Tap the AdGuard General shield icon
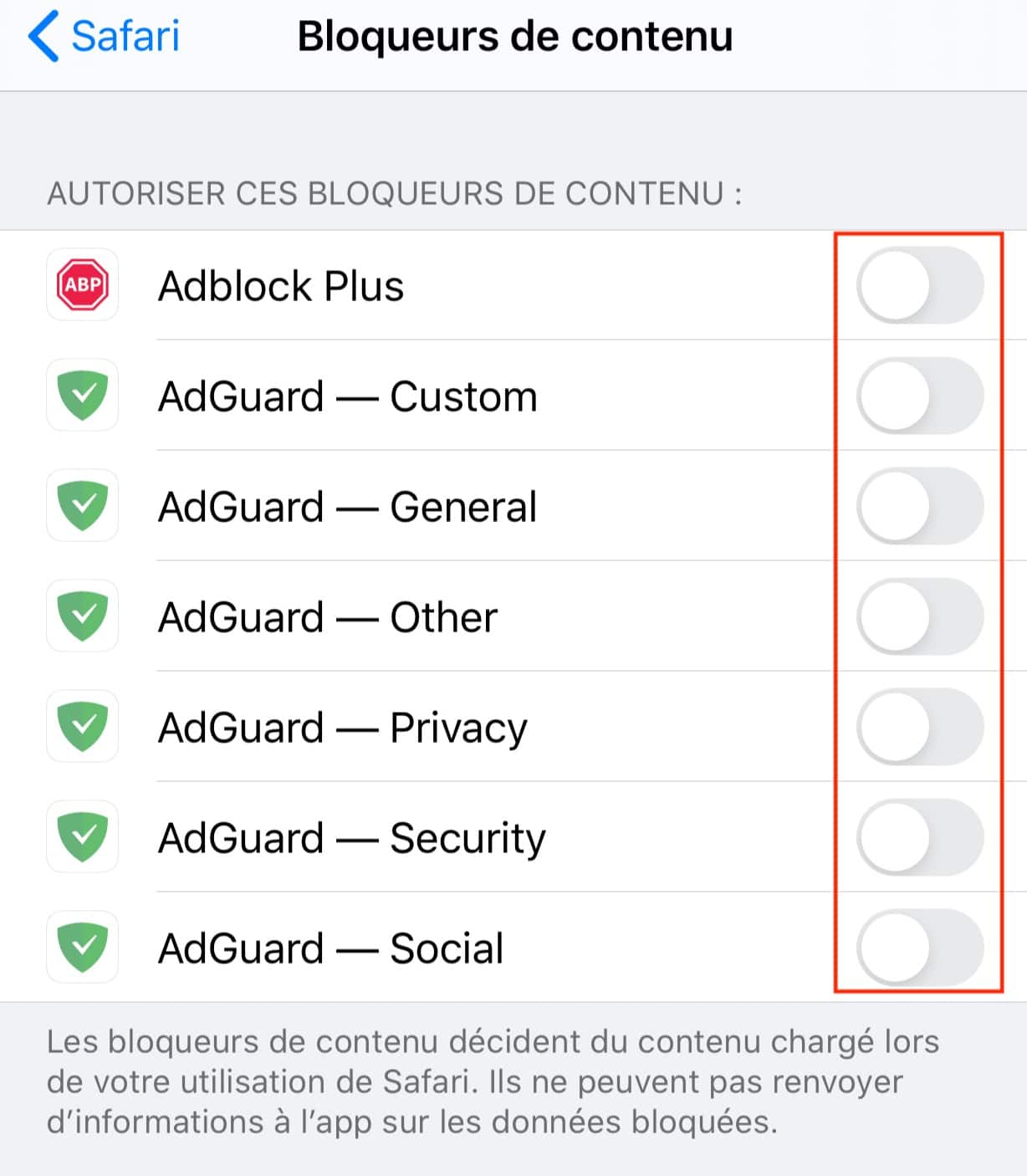The width and height of the screenshot is (1027, 1176). pos(82,506)
